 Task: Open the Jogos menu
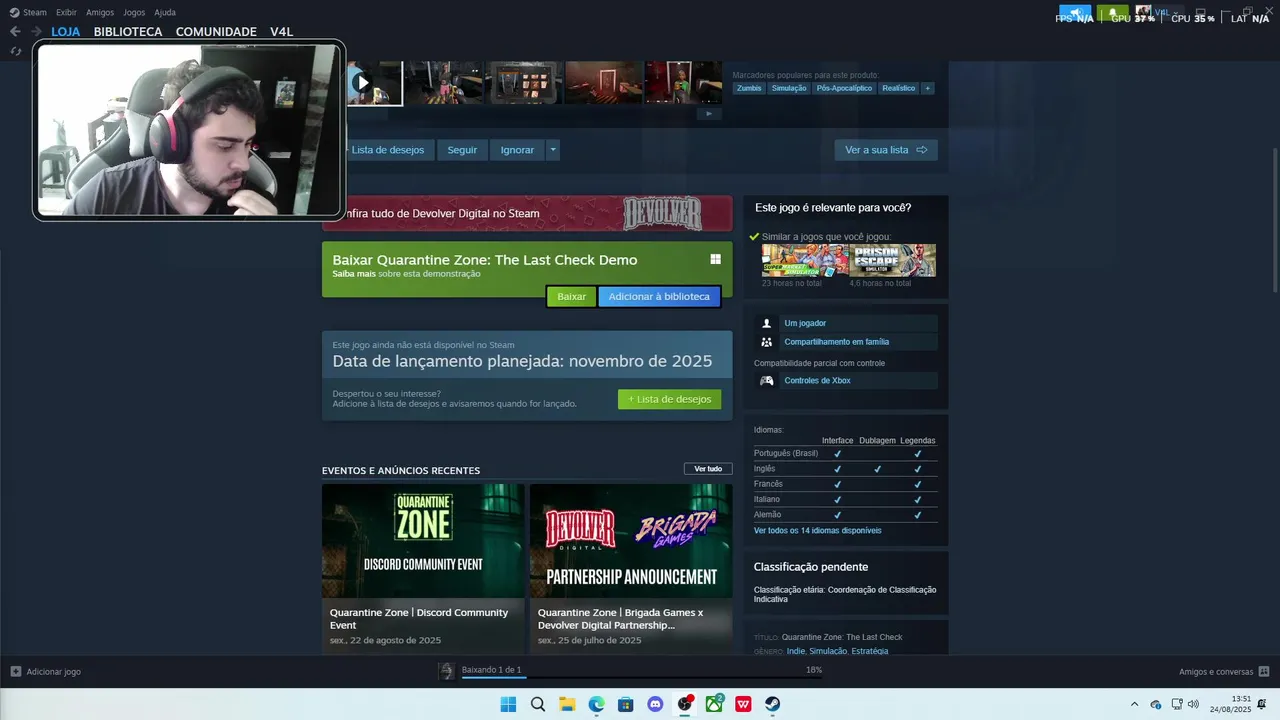[134, 12]
